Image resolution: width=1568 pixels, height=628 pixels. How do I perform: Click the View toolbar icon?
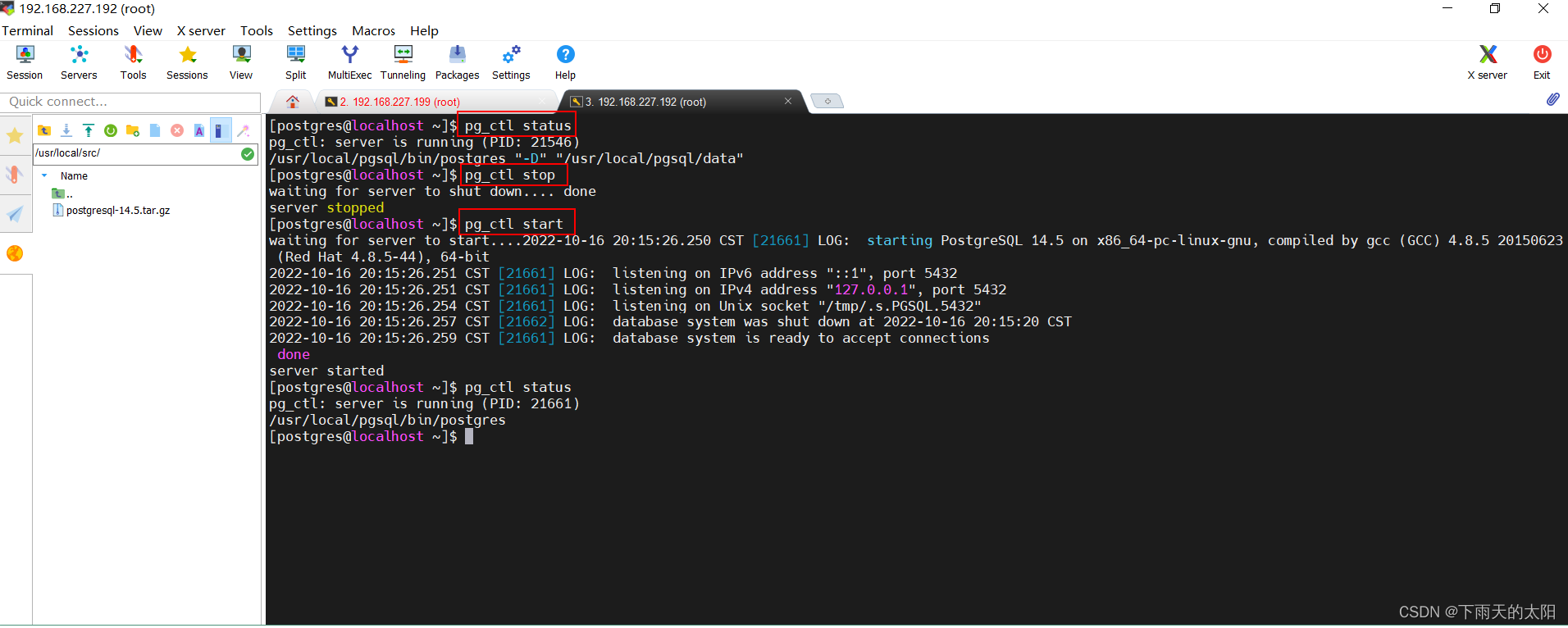[241, 63]
